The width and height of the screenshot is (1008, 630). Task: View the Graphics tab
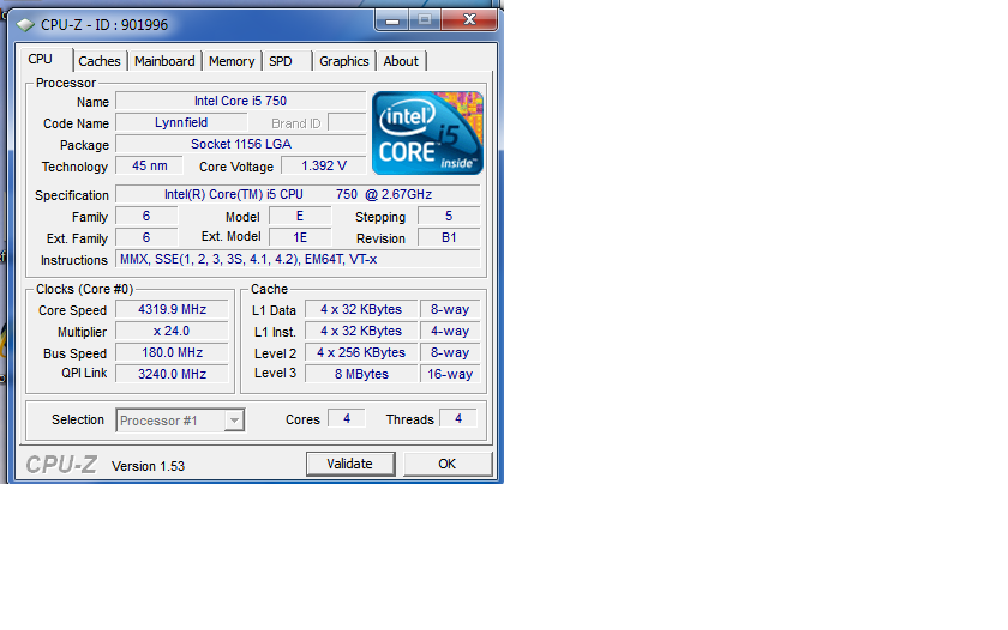pyautogui.click(x=344, y=61)
